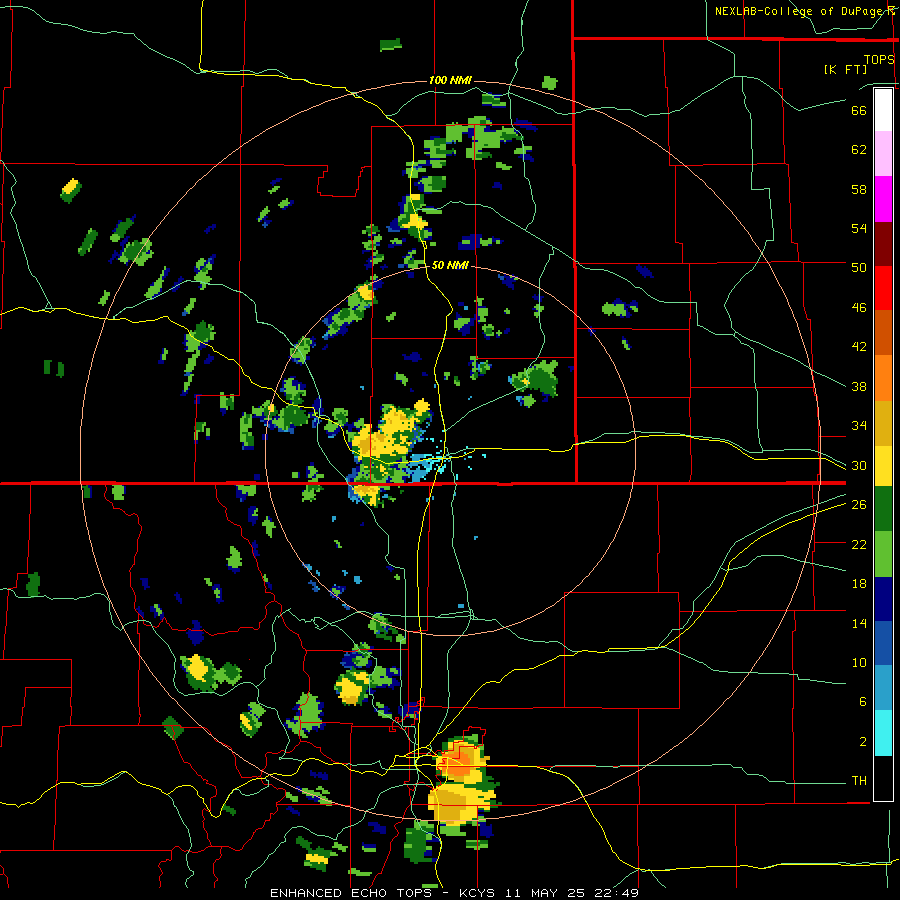Click the '6' legend value

pos(862,702)
